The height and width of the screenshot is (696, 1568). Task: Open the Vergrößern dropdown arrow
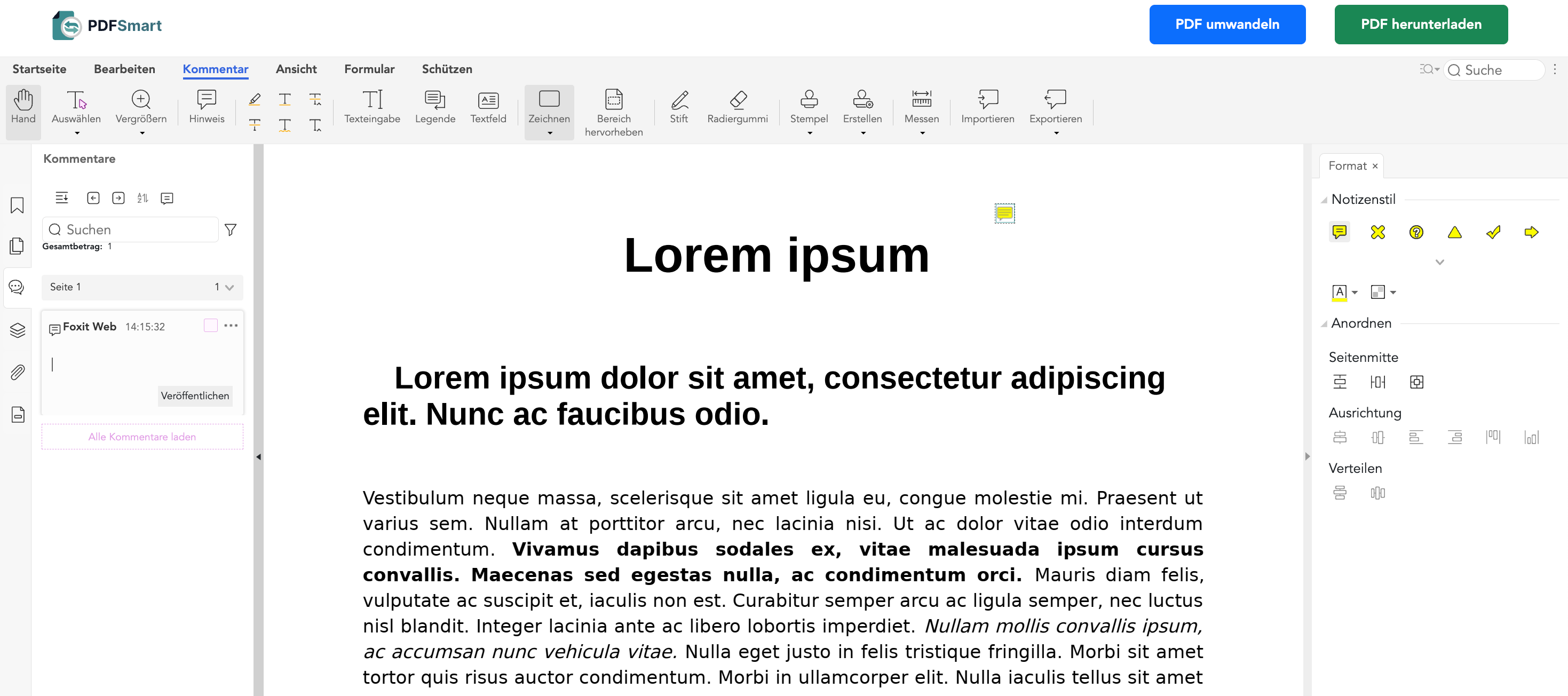(142, 133)
